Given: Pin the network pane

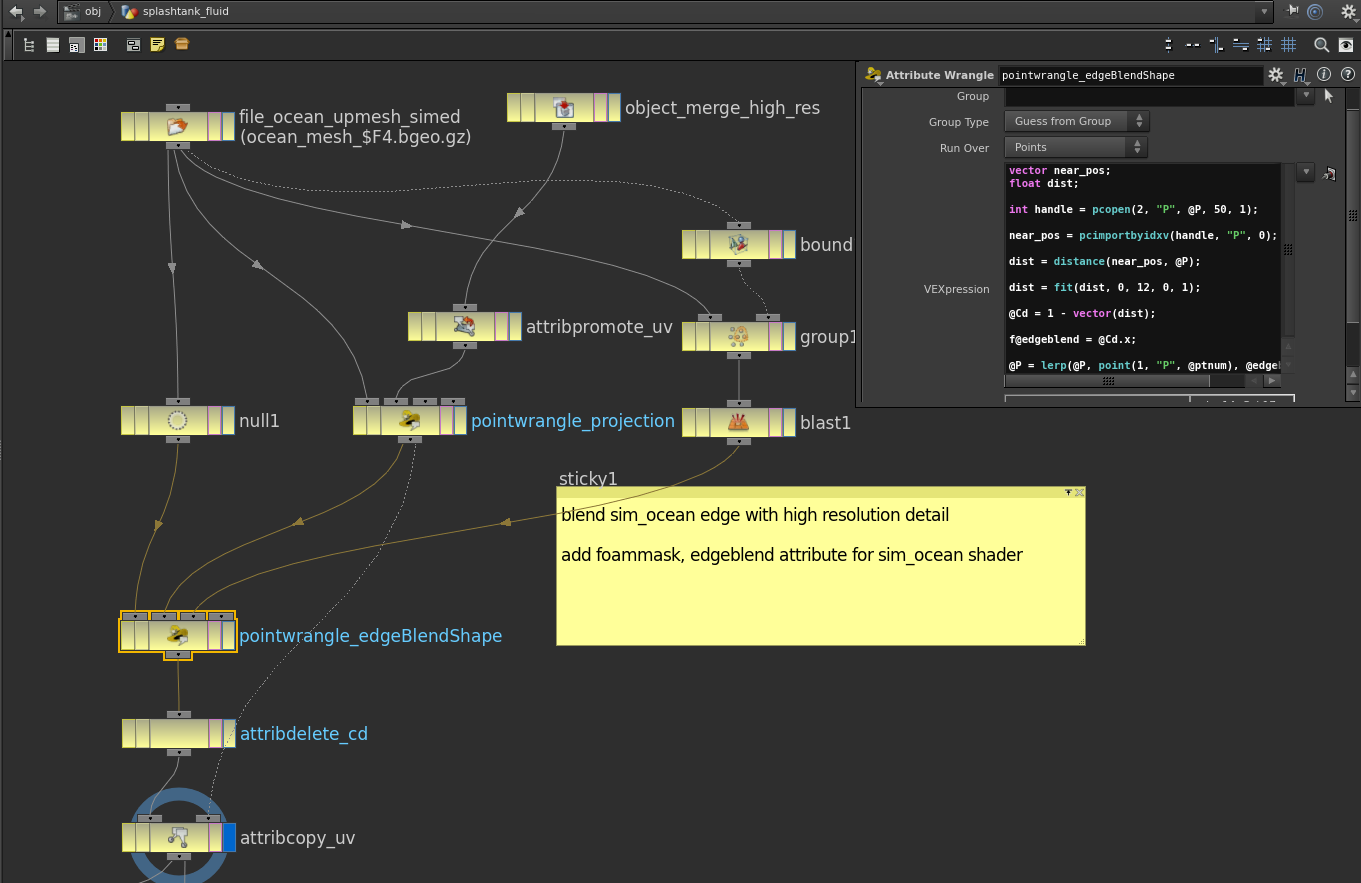Looking at the screenshot, I should point(1292,12).
